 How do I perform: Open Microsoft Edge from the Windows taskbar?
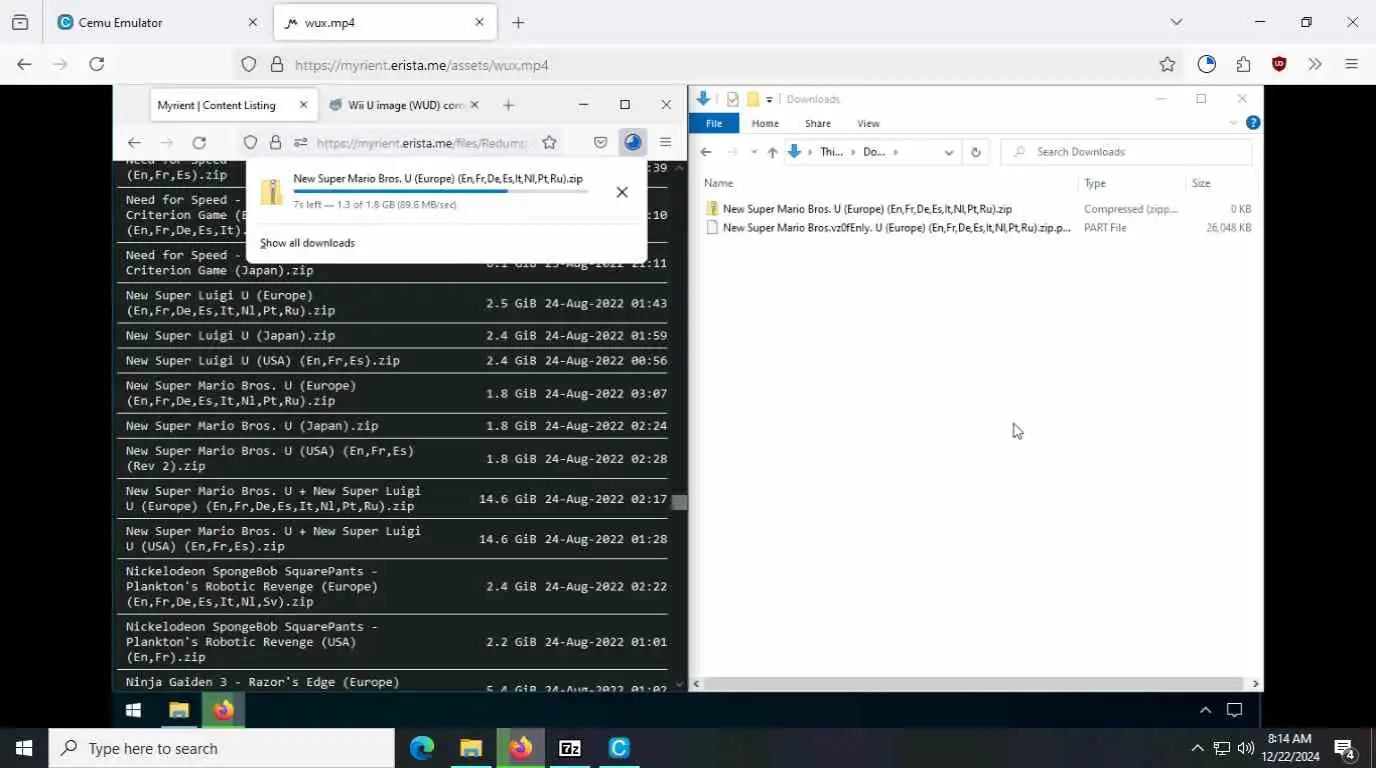tap(421, 748)
